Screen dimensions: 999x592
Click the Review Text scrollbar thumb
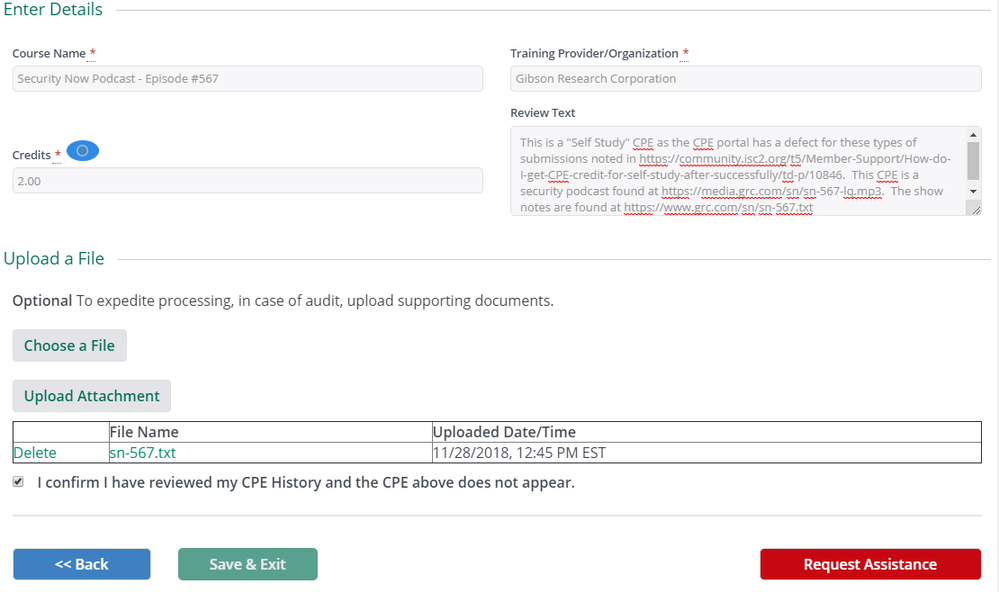pyautogui.click(x=974, y=160)
